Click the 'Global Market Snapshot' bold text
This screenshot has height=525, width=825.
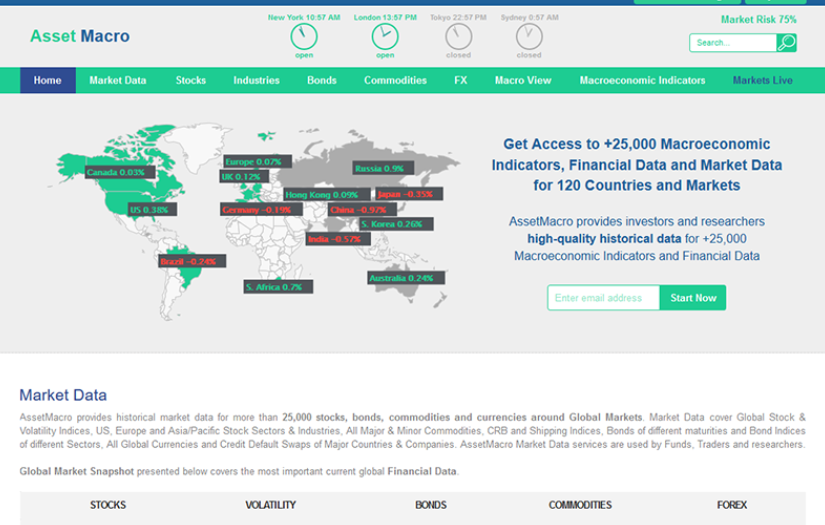point(77,471)
